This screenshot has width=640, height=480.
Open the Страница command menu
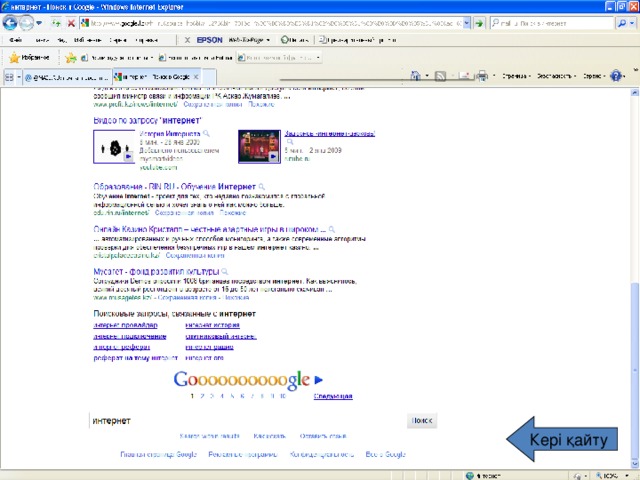pos(516,76)
